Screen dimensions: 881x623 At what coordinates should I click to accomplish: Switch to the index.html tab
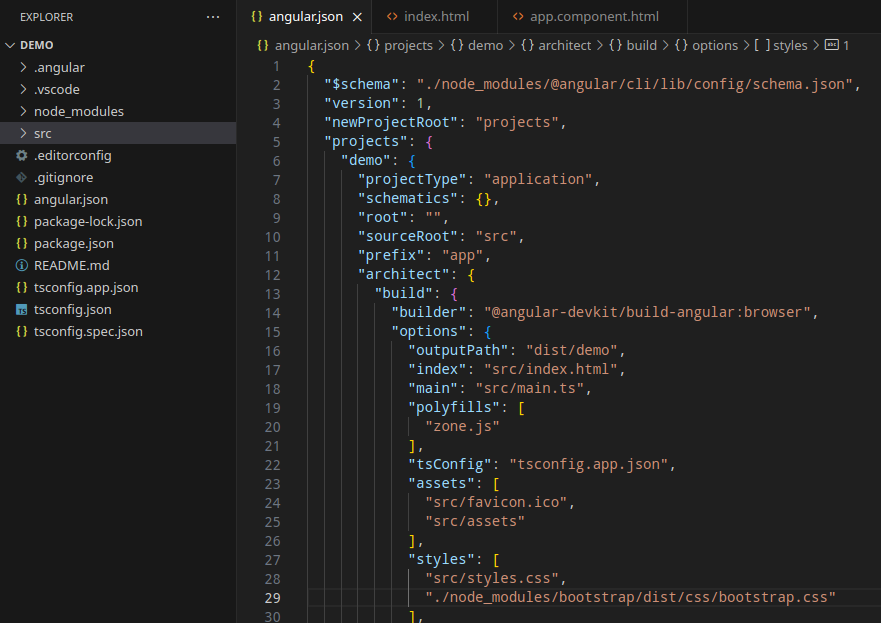click(x=436, y=17)
